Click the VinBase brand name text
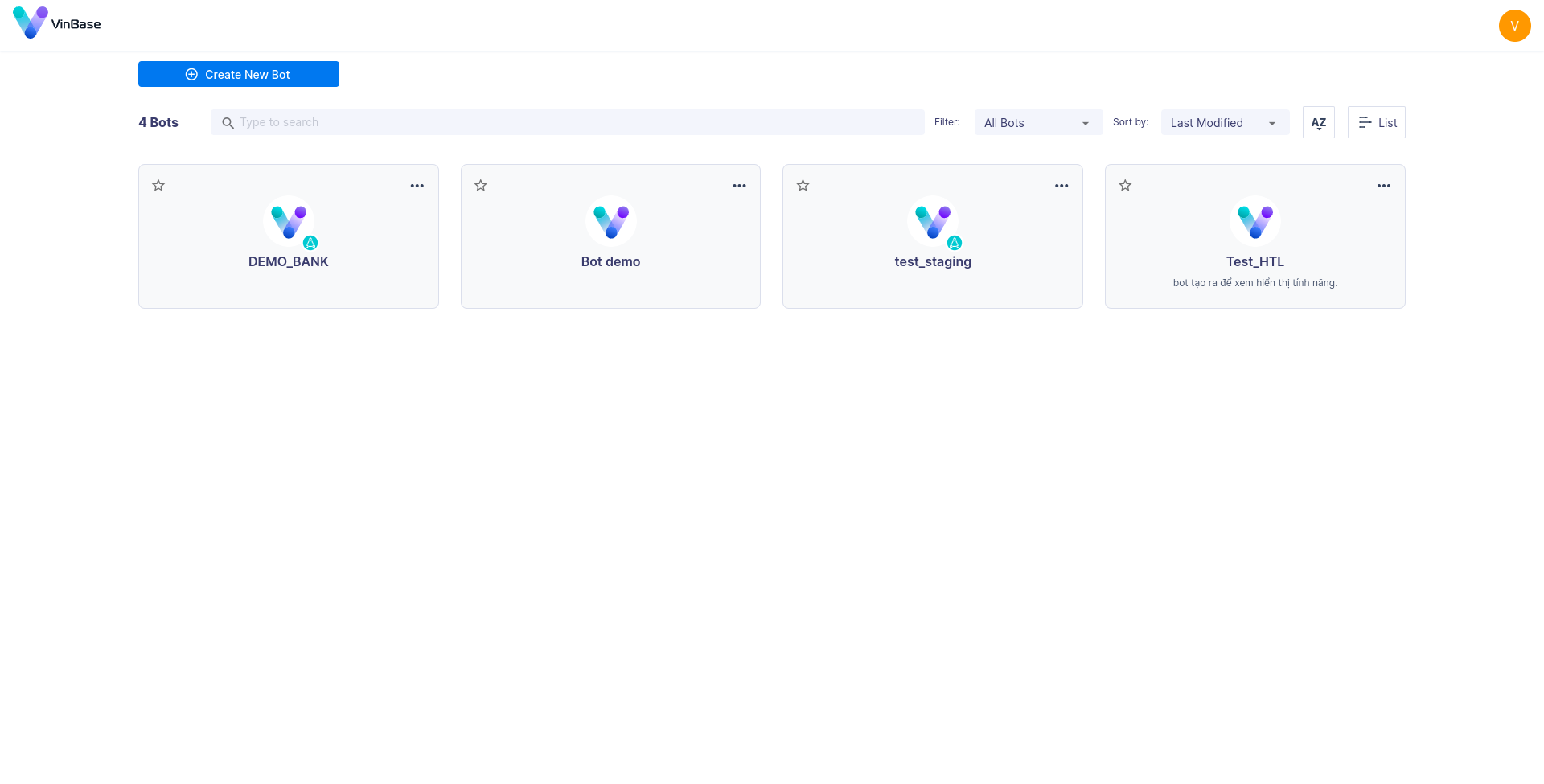Image resolution: width=1544 pixels, height=784 pixels. (76, 24)
